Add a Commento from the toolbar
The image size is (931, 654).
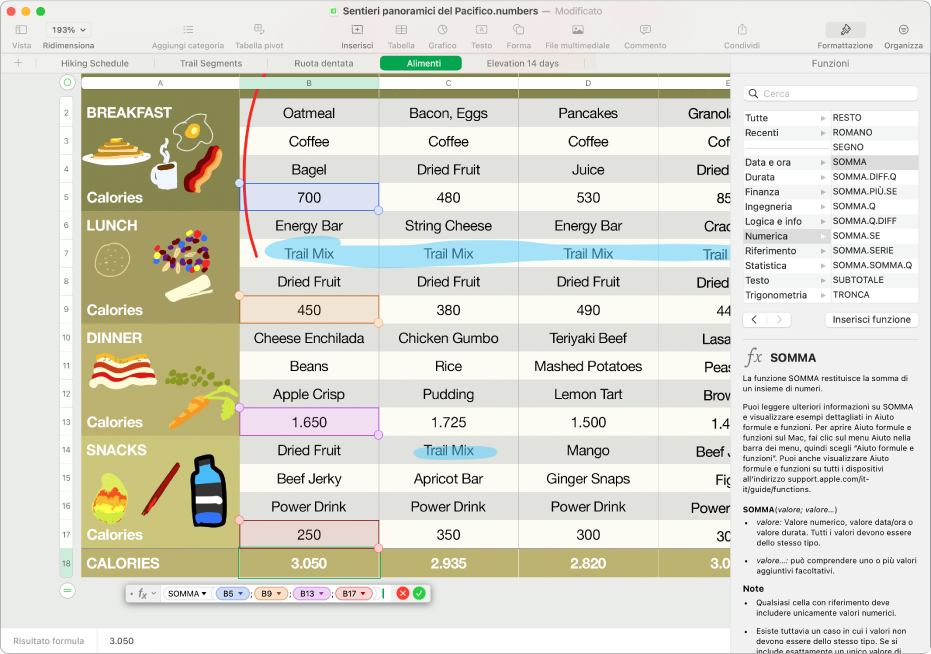645,30
